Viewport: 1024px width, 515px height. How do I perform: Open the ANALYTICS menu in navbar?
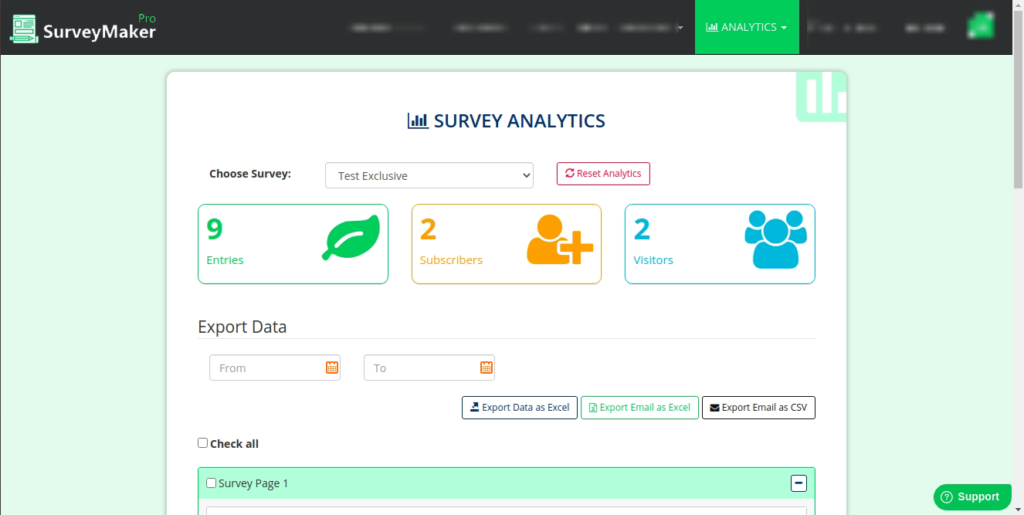click(746, 27)
